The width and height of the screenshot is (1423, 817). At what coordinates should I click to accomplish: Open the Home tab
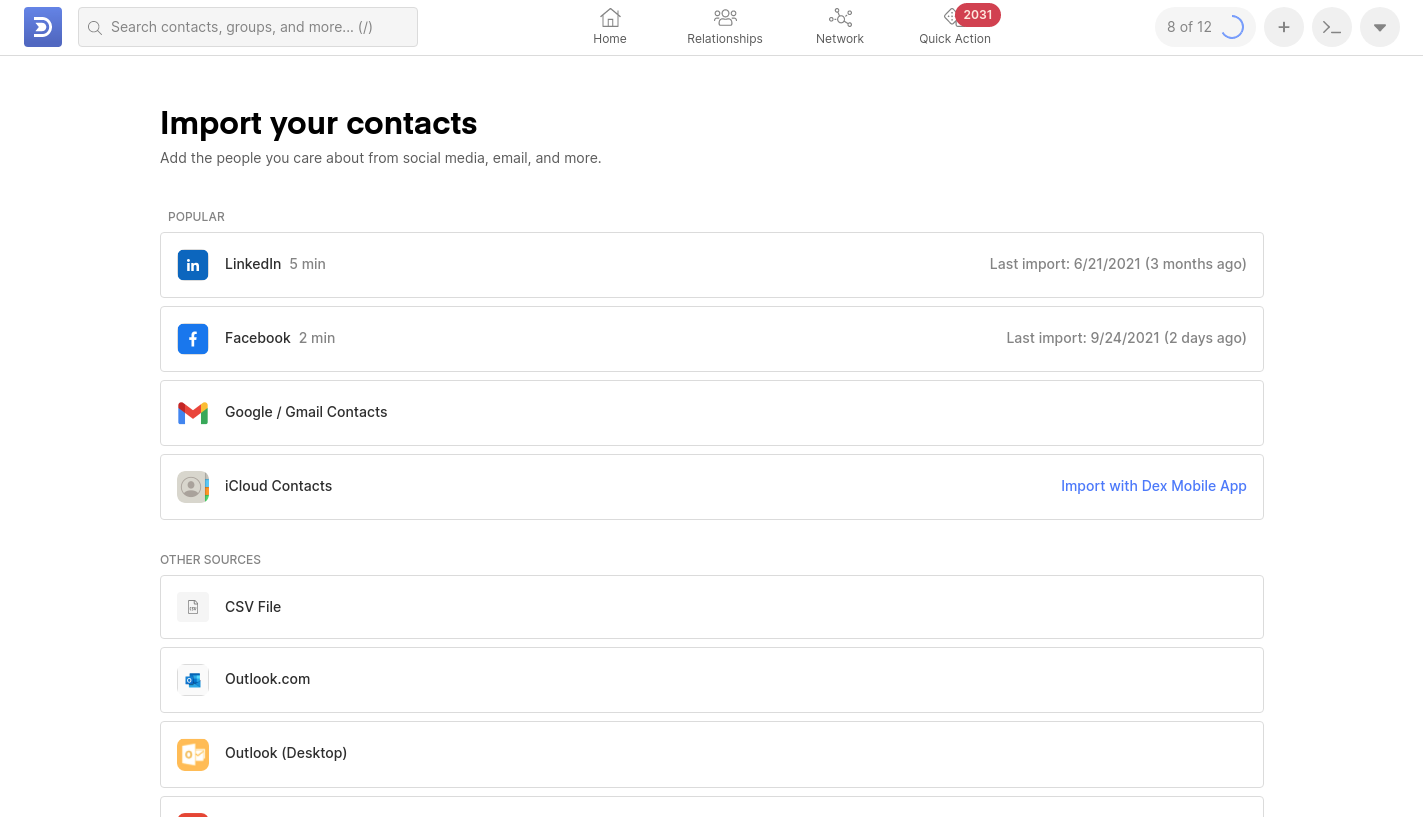pyautogui.click(x=610, y=27)
